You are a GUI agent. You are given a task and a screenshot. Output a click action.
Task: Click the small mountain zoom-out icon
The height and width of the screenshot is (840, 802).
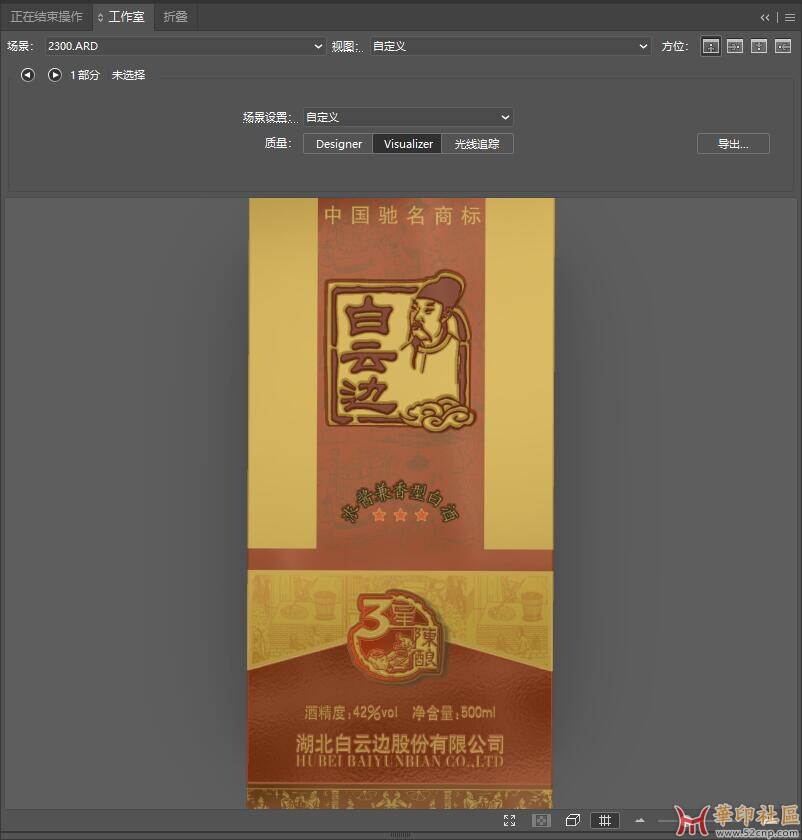(640, 820)
